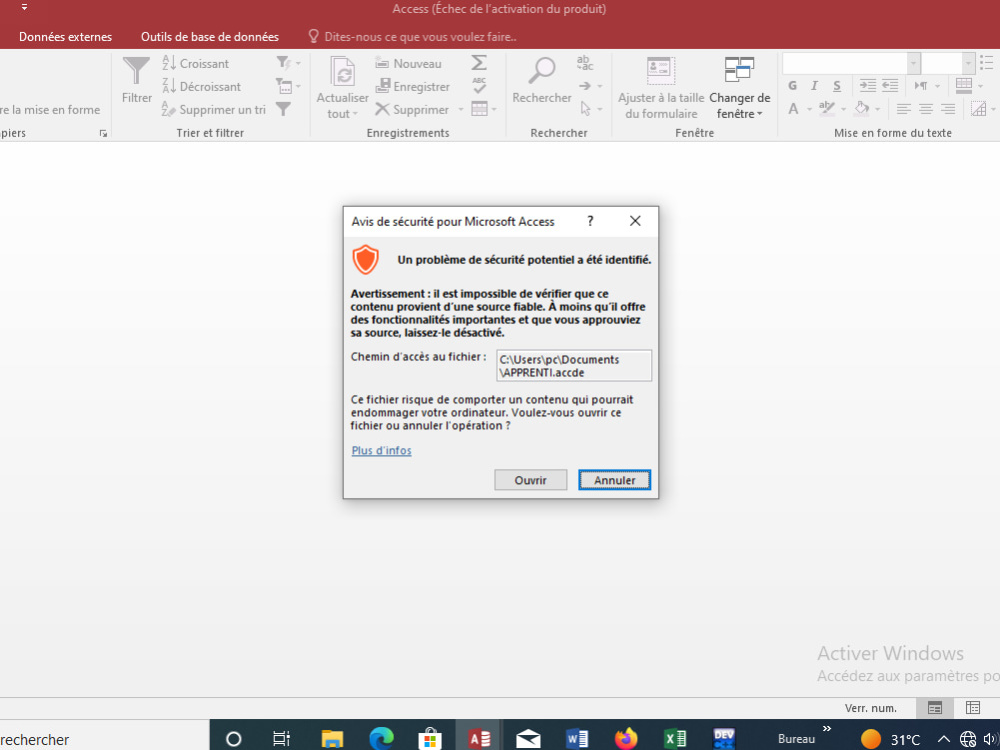Open Cortana circle on taskbar
Image resolution: width=1000 pixels, height=750 pixels.
[233, 739]
